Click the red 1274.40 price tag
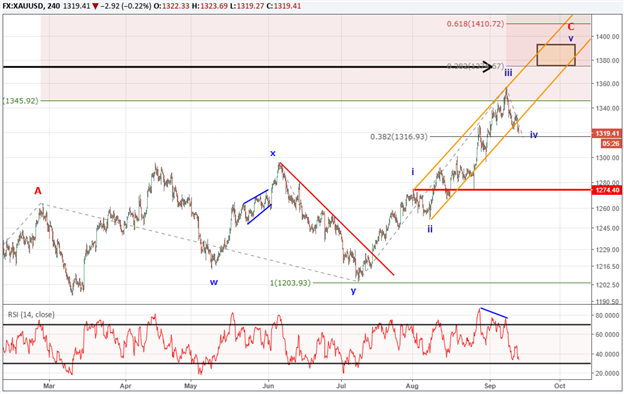 point(607,191)
